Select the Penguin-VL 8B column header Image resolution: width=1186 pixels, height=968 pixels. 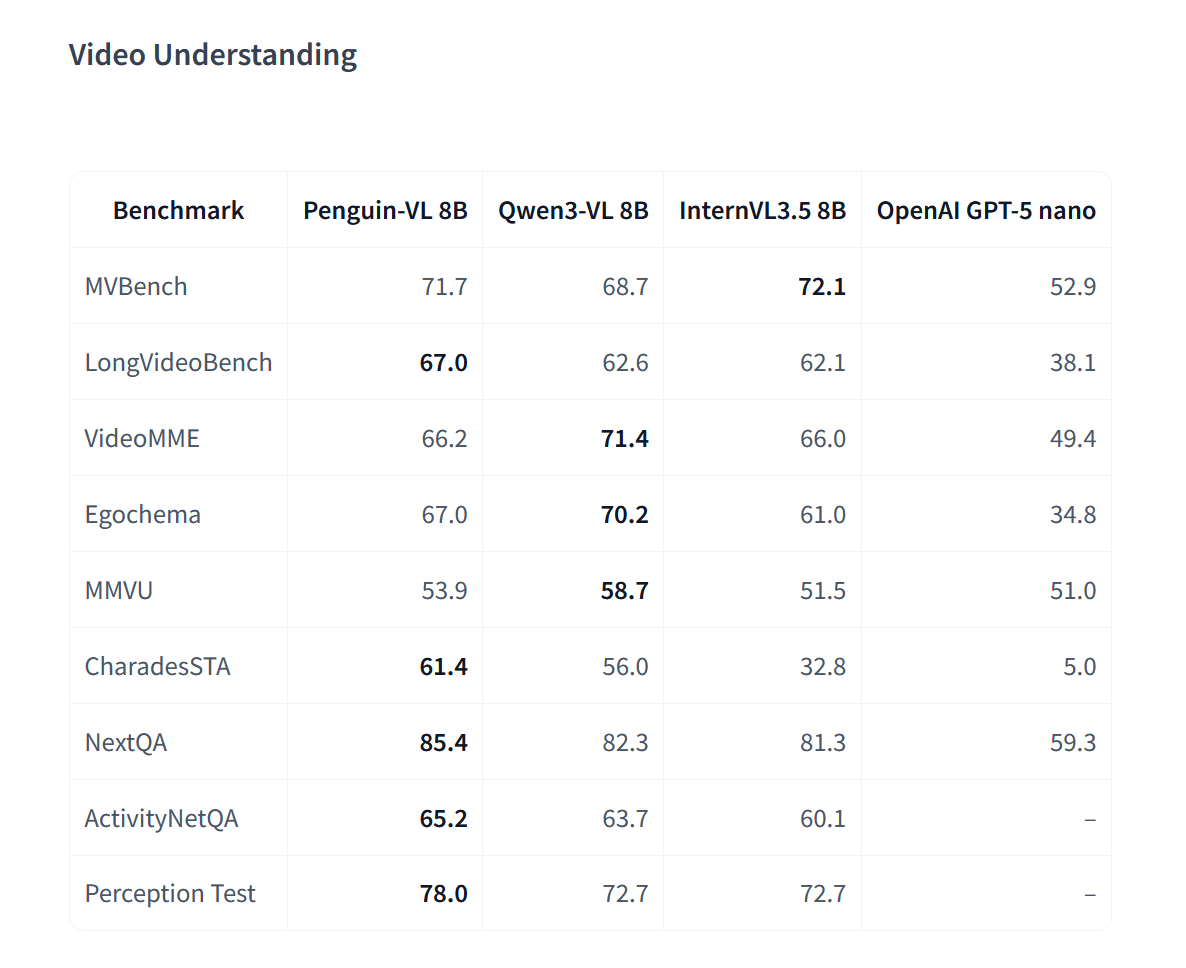point(385,211)
